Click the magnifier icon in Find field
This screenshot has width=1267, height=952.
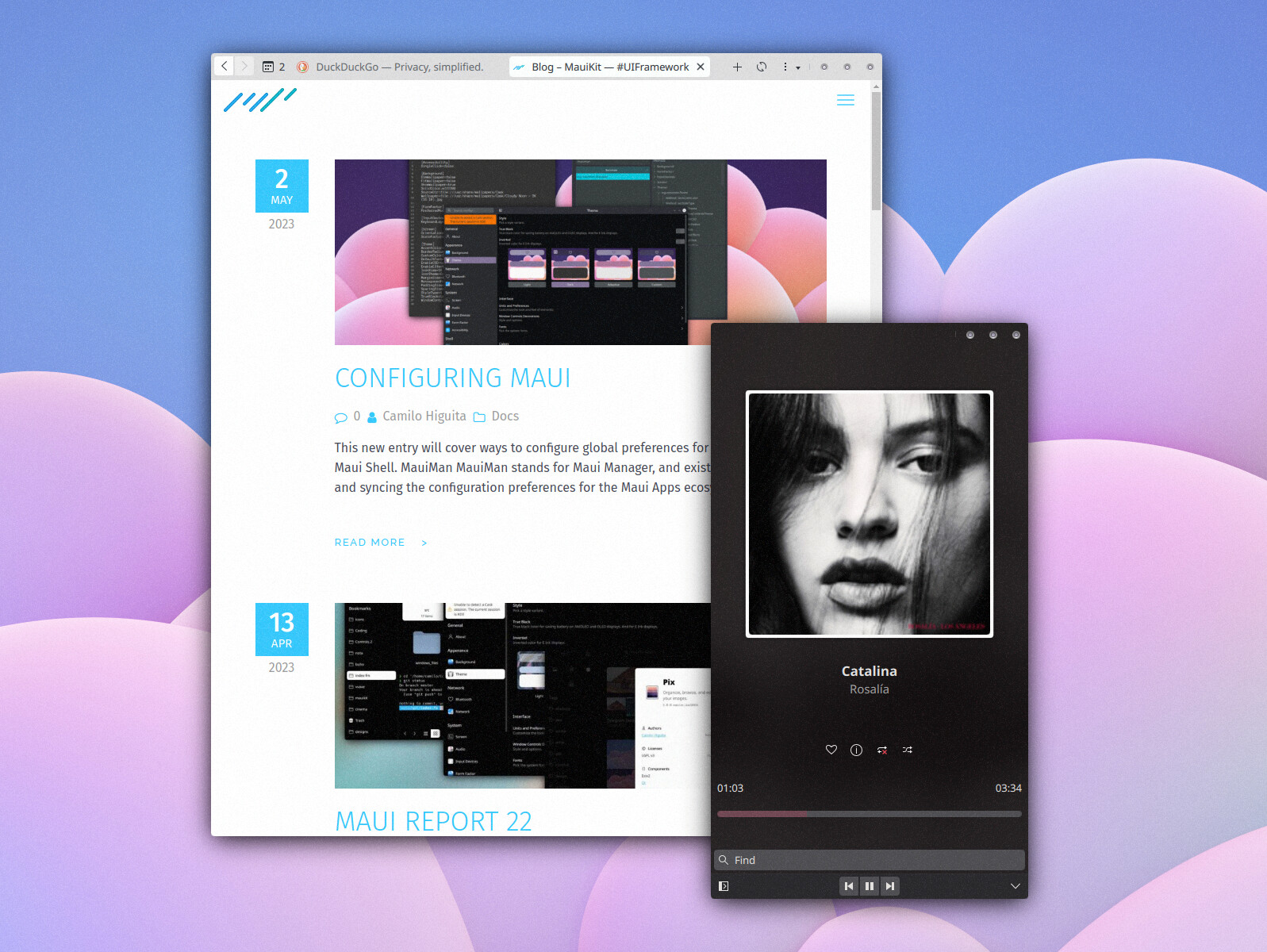tap(724, 860)
